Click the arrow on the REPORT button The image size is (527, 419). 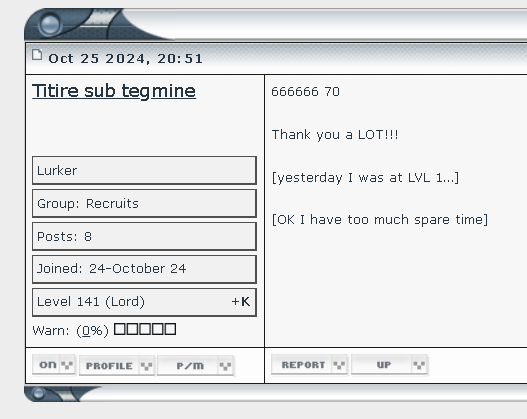(x=339, y=365)
